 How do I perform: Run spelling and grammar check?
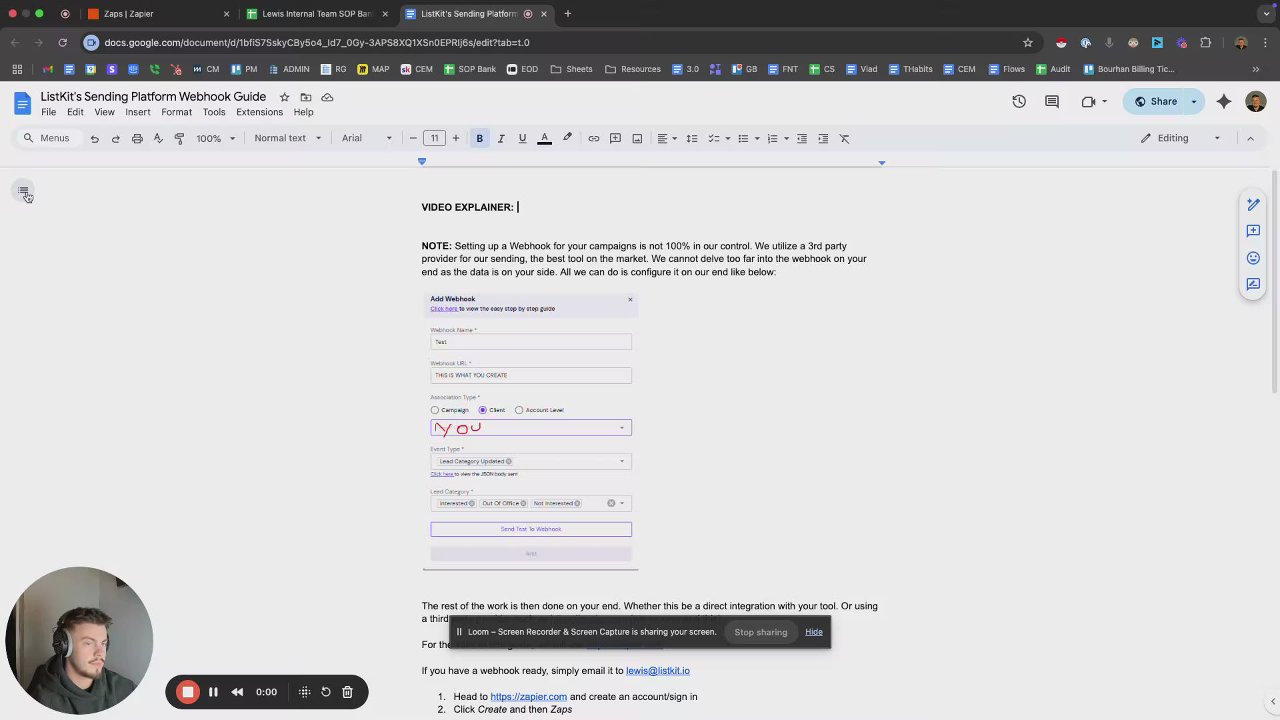click(x=158, y=138)
